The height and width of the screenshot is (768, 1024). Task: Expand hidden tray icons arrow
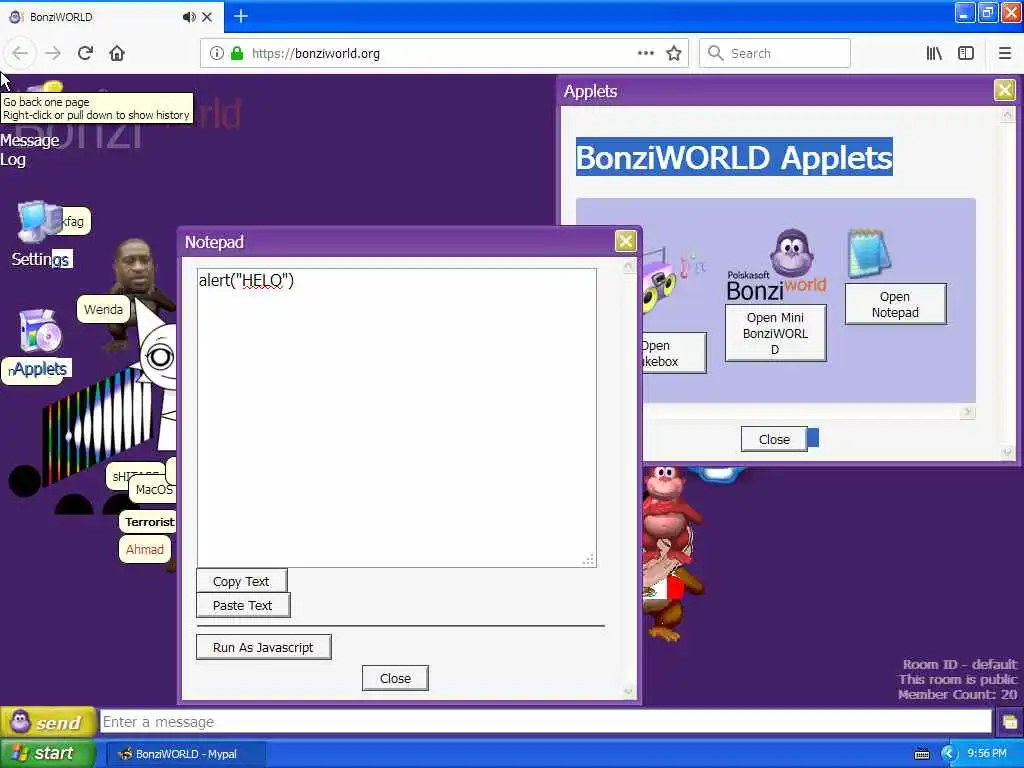pyautogui.click(x=949, y=754)
